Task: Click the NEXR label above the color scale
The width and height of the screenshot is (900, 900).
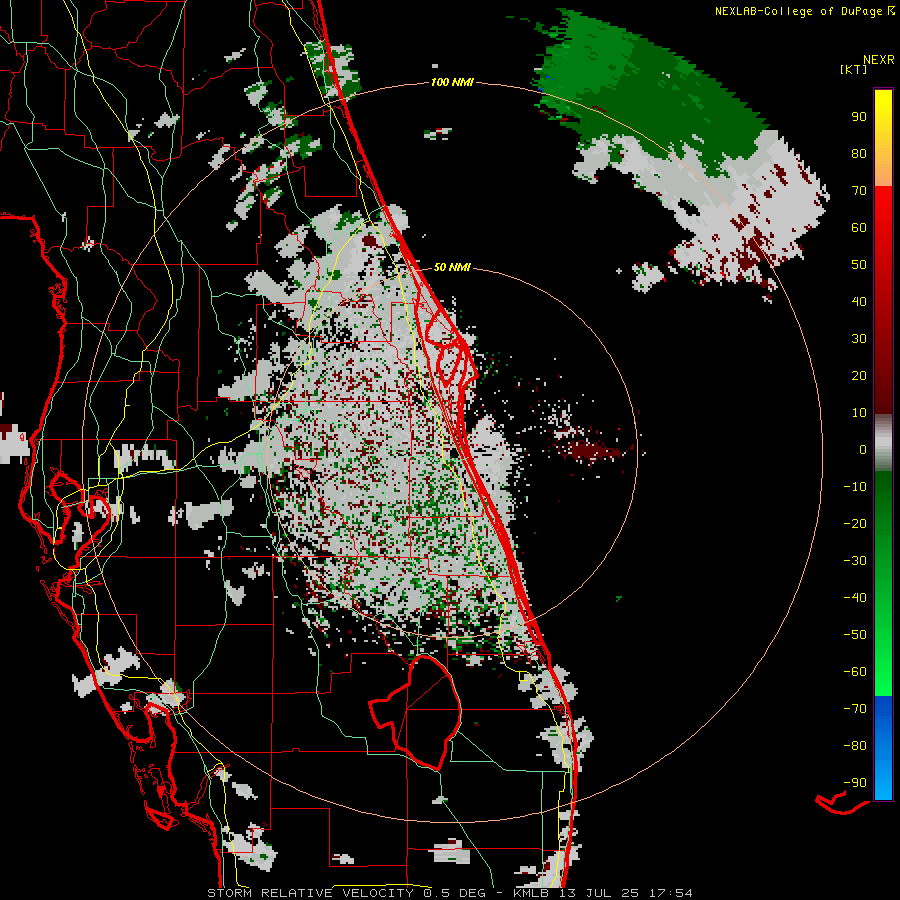Action: coord(878,60)
